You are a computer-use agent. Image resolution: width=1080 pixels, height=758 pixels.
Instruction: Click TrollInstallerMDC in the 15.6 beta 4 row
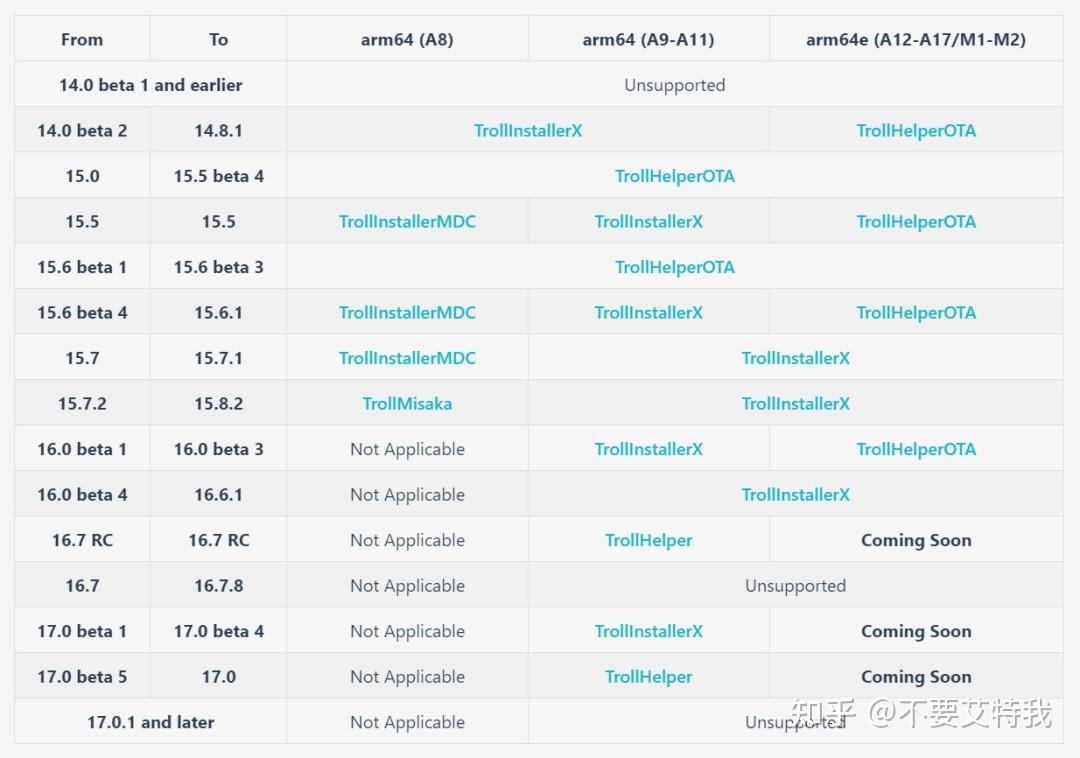click(x=407, y=313)
